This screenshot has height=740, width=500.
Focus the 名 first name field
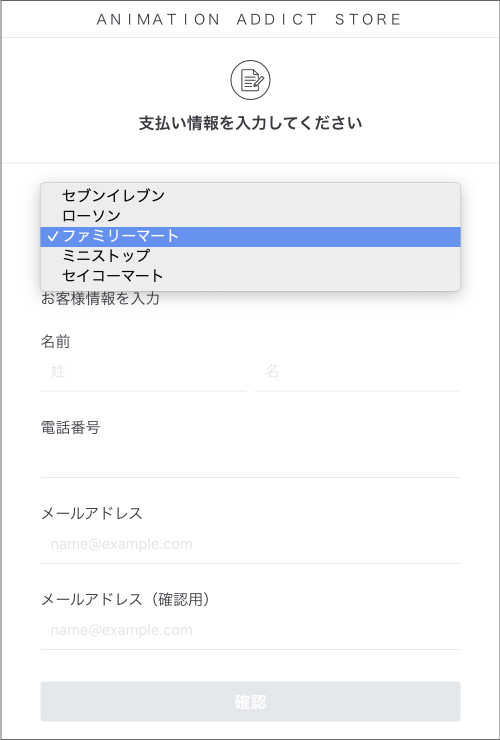pyautogui.click(x=357, y=372)
